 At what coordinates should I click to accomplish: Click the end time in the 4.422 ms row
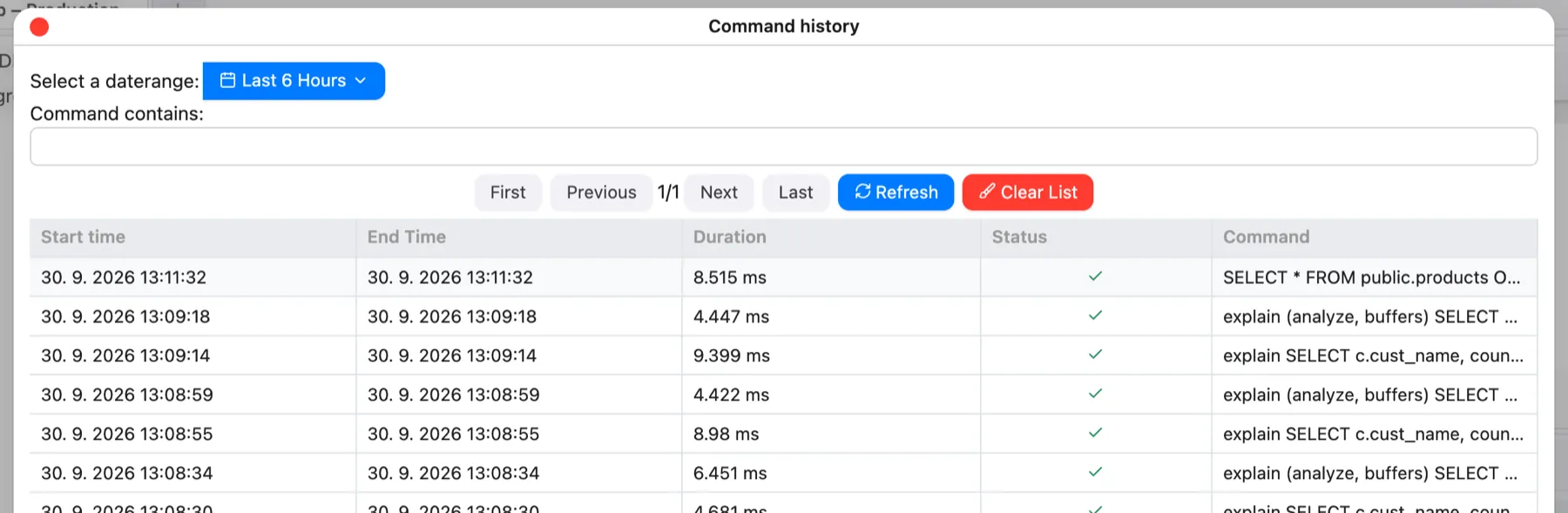(x=454, y=395)
